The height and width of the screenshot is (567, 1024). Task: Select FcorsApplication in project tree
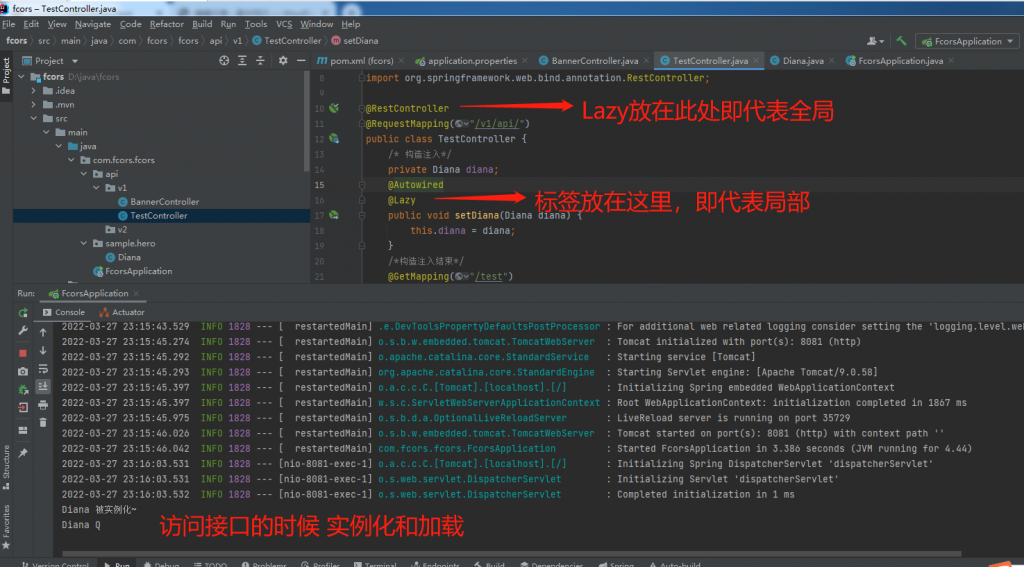click(138, 271)
